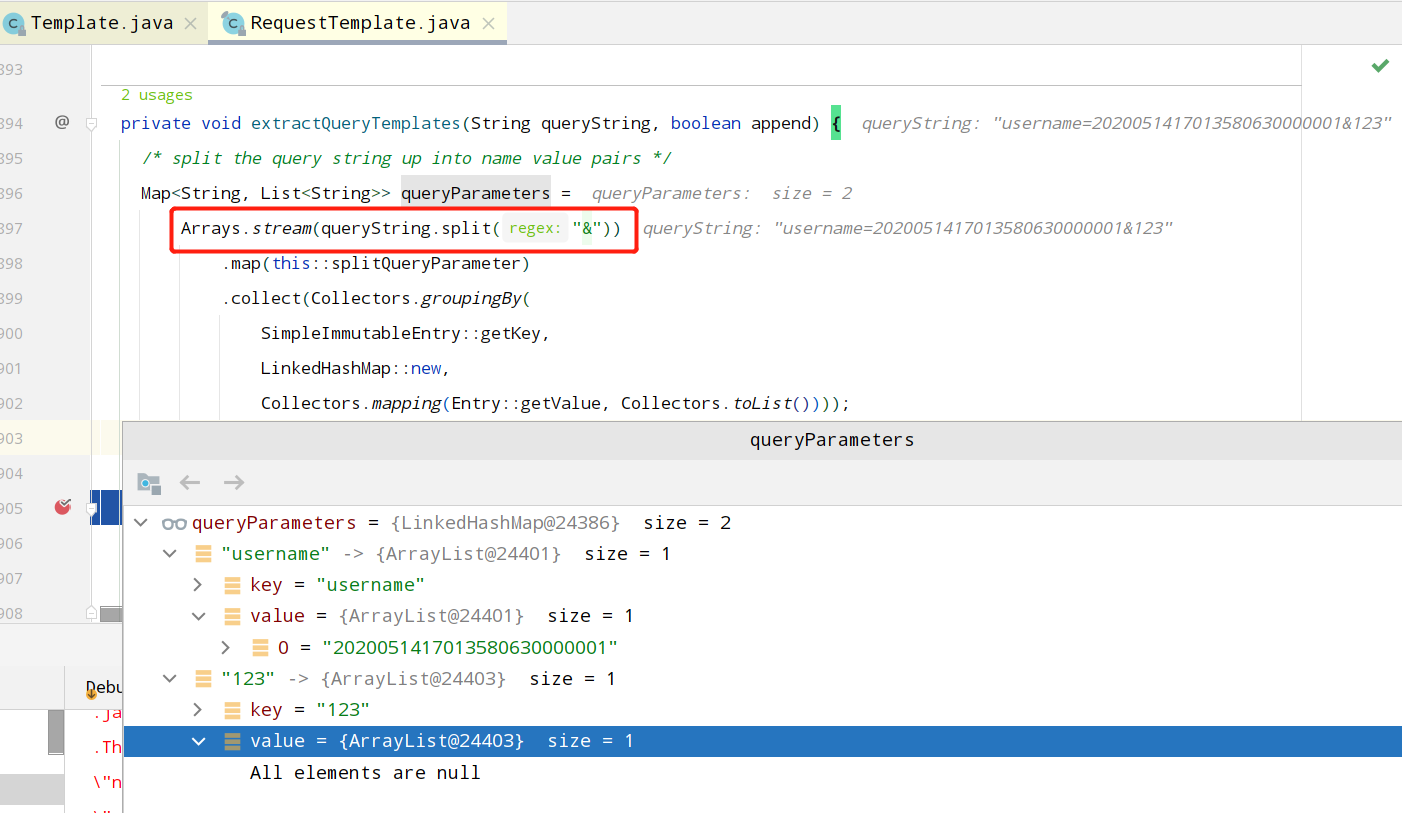This screenshot has width=1402, height=813.
Task: Click the @ annotation gutter icon at line 394
Action: point(62,122)
